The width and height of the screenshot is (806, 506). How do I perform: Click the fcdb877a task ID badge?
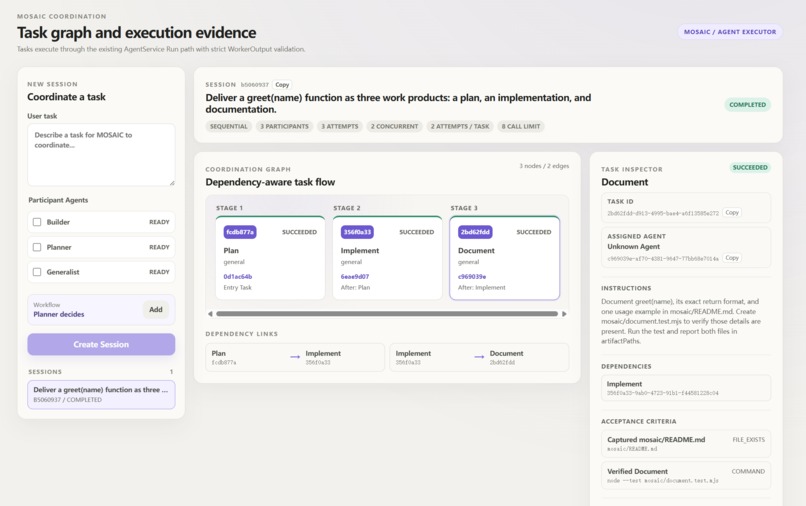[240, 232]
